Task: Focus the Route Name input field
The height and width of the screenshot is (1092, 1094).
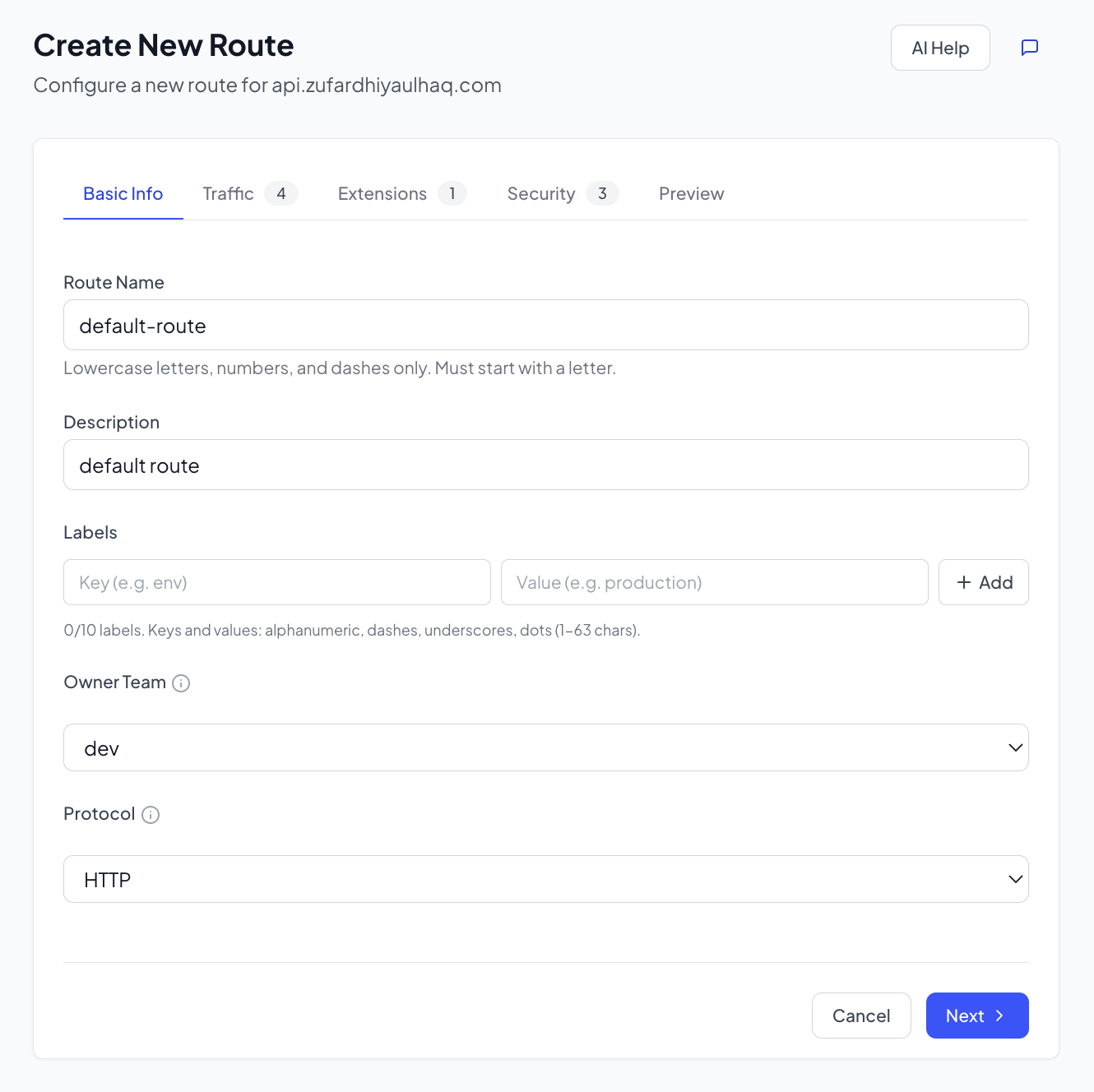Action: 545,326
